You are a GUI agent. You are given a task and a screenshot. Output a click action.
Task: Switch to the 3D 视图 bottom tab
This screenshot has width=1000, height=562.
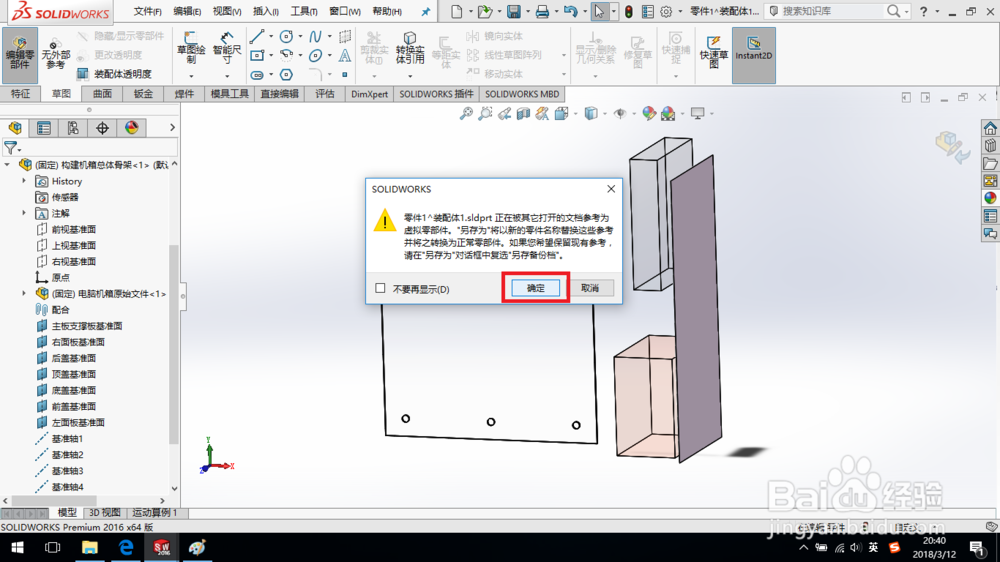105,512
